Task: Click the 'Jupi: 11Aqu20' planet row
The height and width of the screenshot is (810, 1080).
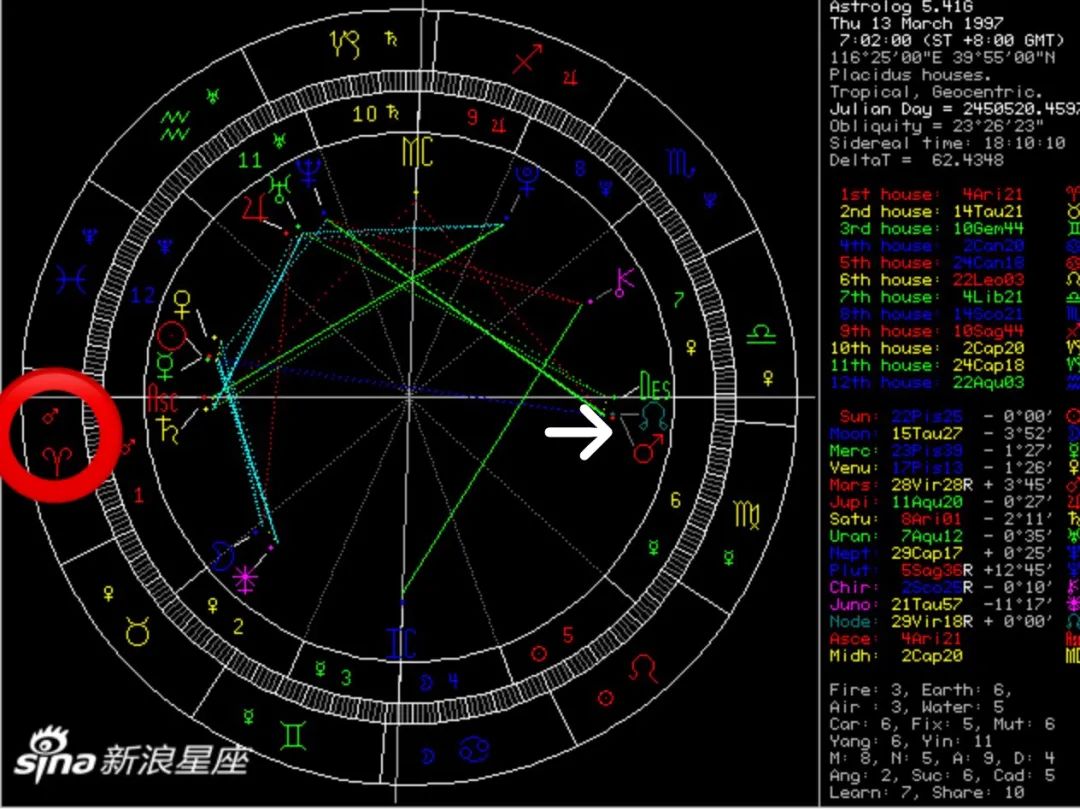Action: pyautogui.click(x=942, y=501)
